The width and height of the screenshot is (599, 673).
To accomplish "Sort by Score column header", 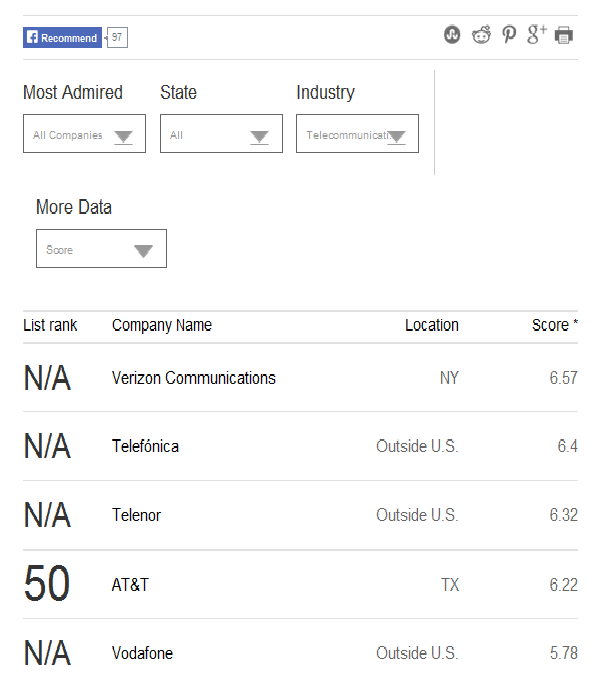I will point(555,325).
